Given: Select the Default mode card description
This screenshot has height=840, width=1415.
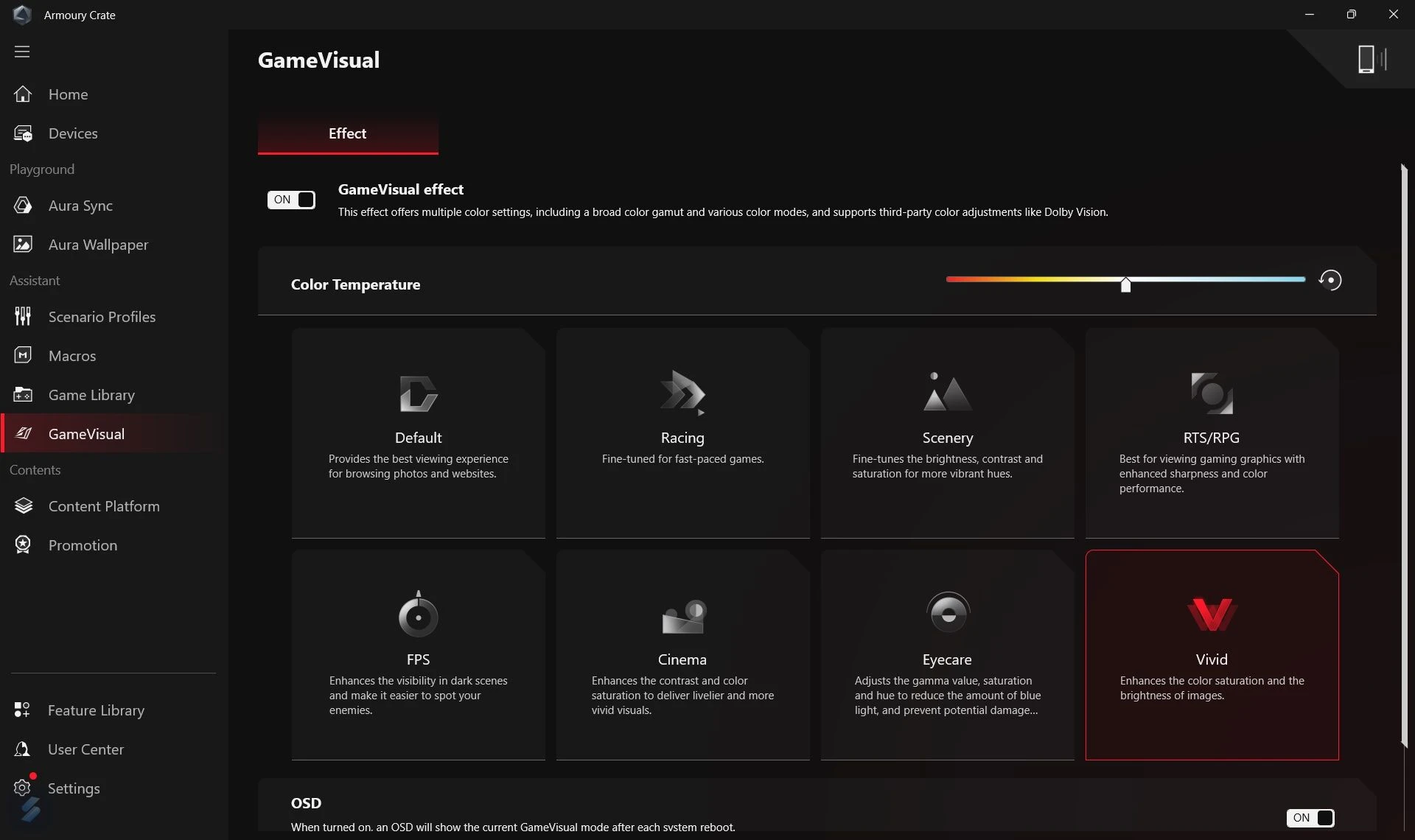Looking at the screenshot, I should tap(418, 466).
